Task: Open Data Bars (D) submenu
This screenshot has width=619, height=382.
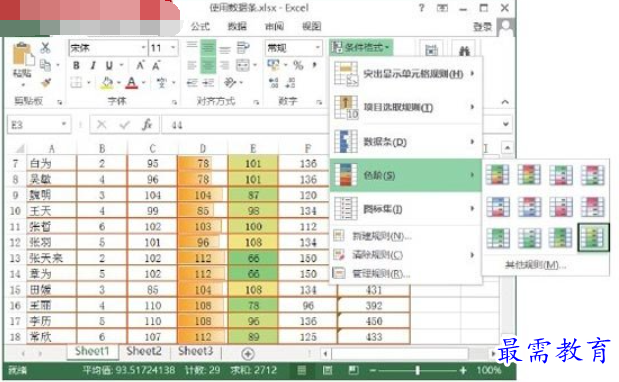Action: click(x=406, y=142)
